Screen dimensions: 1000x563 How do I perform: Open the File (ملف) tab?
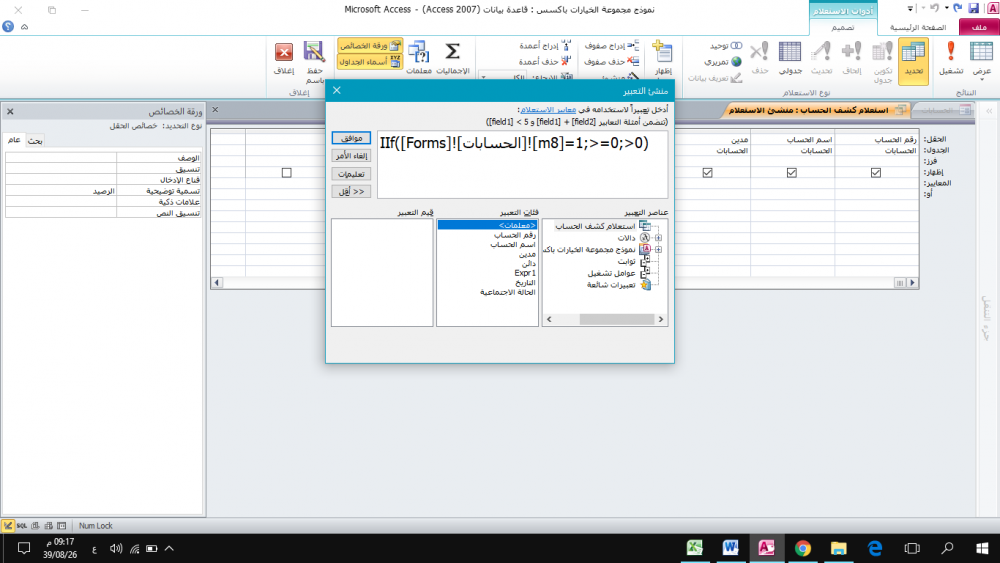(x=979, y=27)
